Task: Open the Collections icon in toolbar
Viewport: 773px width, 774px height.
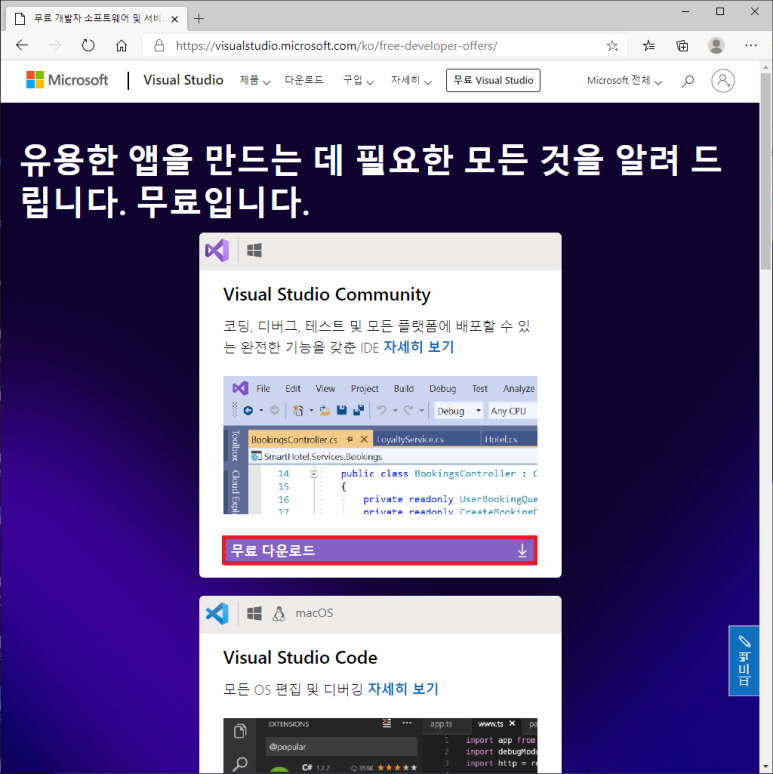Action: point(682,46)
